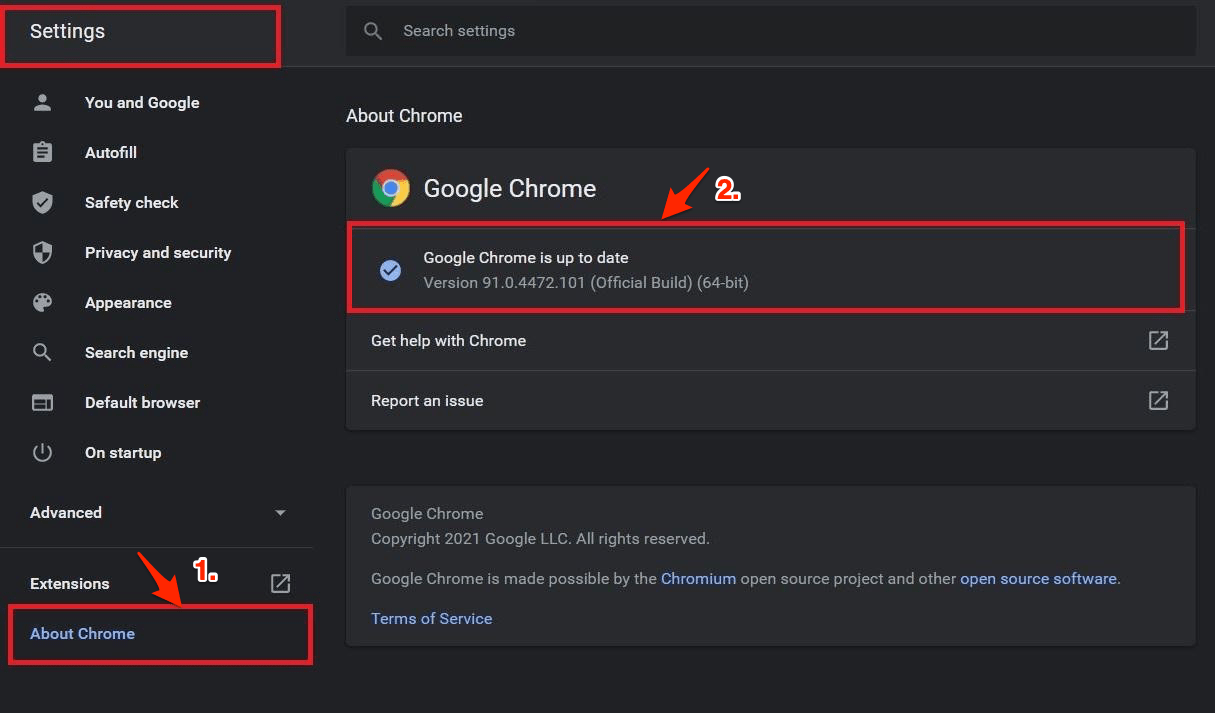The image size is (1215, 713).
Task: Click the Search engine magnifier icon
Action: pos(42,352)
